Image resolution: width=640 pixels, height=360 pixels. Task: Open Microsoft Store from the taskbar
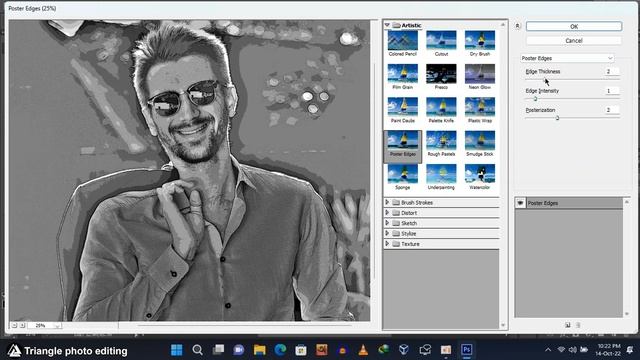click(301, 350)
